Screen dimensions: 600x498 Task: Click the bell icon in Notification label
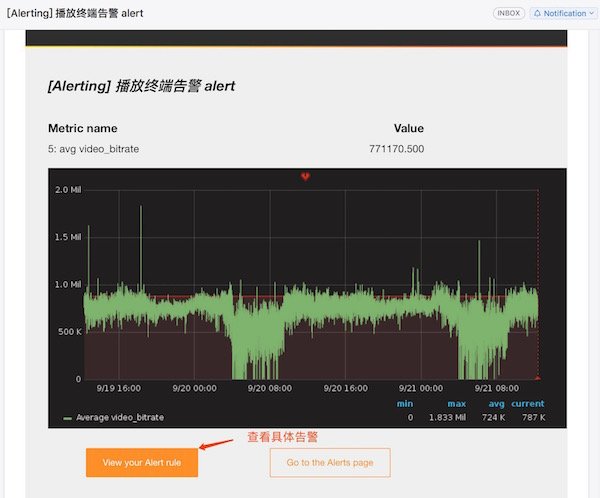[x=537, y=13]
